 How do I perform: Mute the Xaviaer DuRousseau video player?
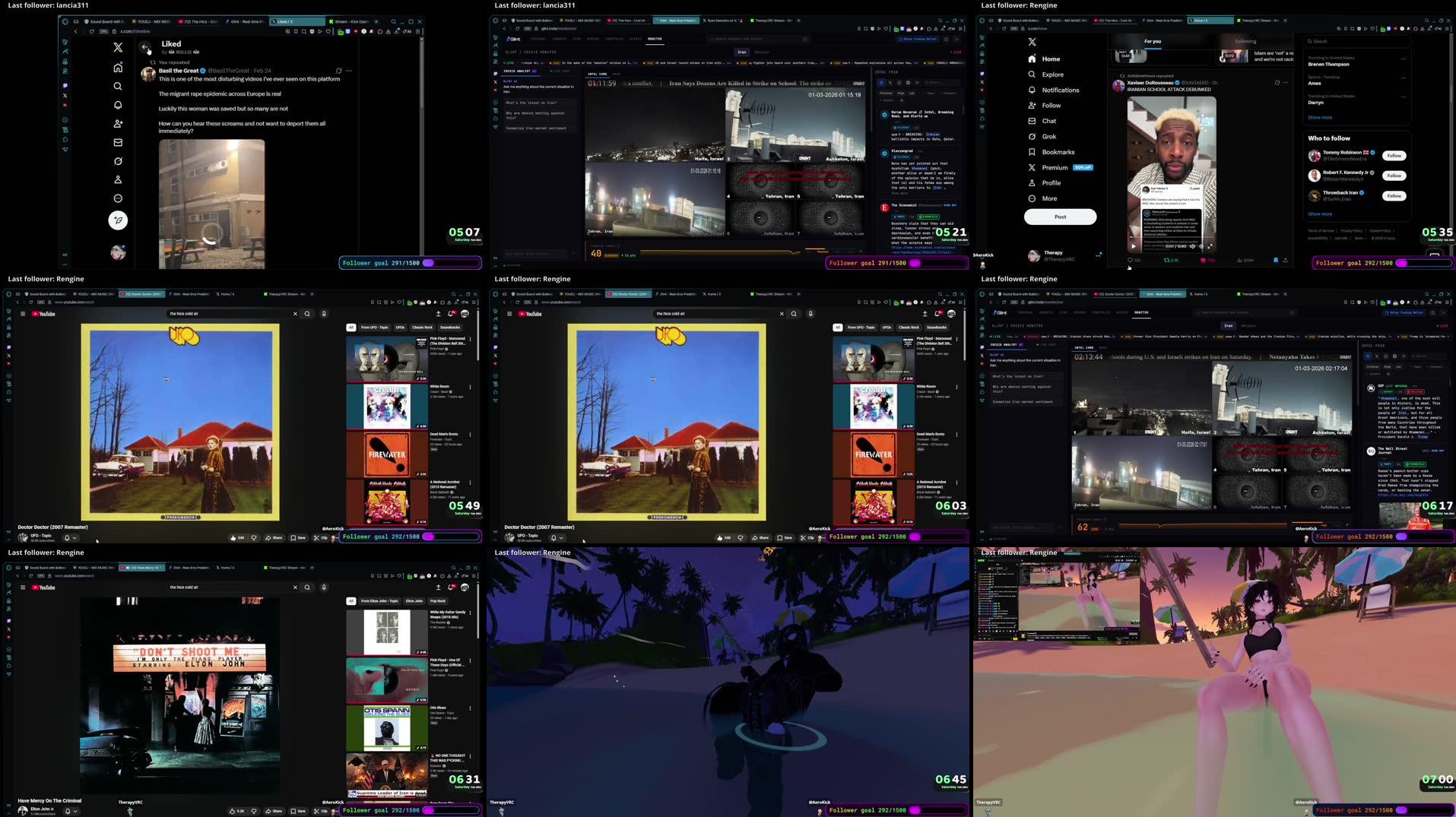point(1192,247)
